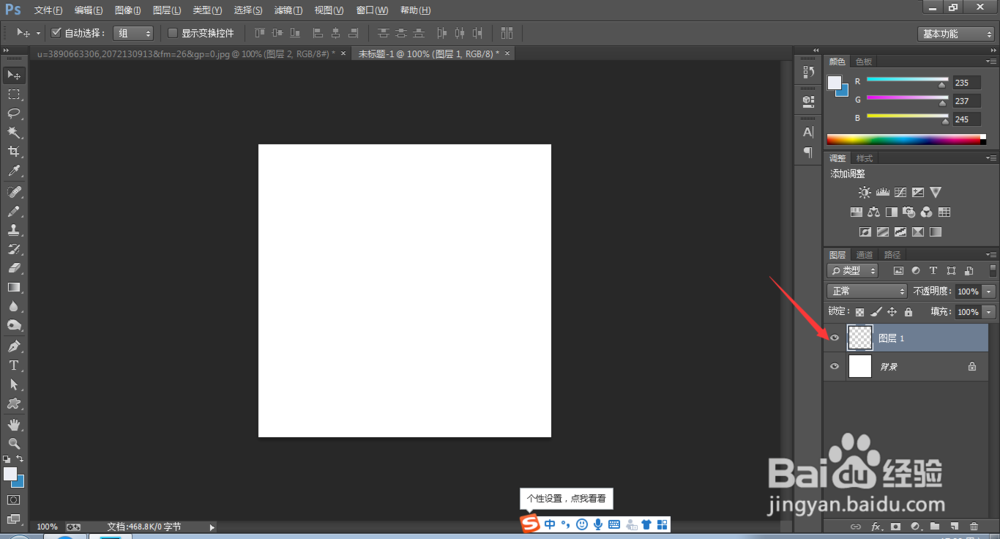Select the Lasso tool
The image size is (1000, 539).
click(13, 114)
